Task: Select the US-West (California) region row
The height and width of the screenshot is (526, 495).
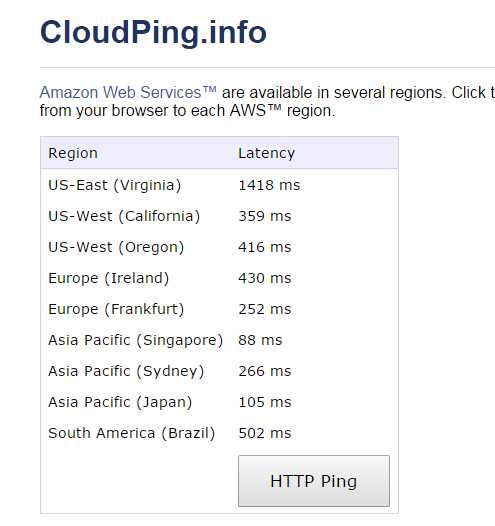Action: click(220, 216)
